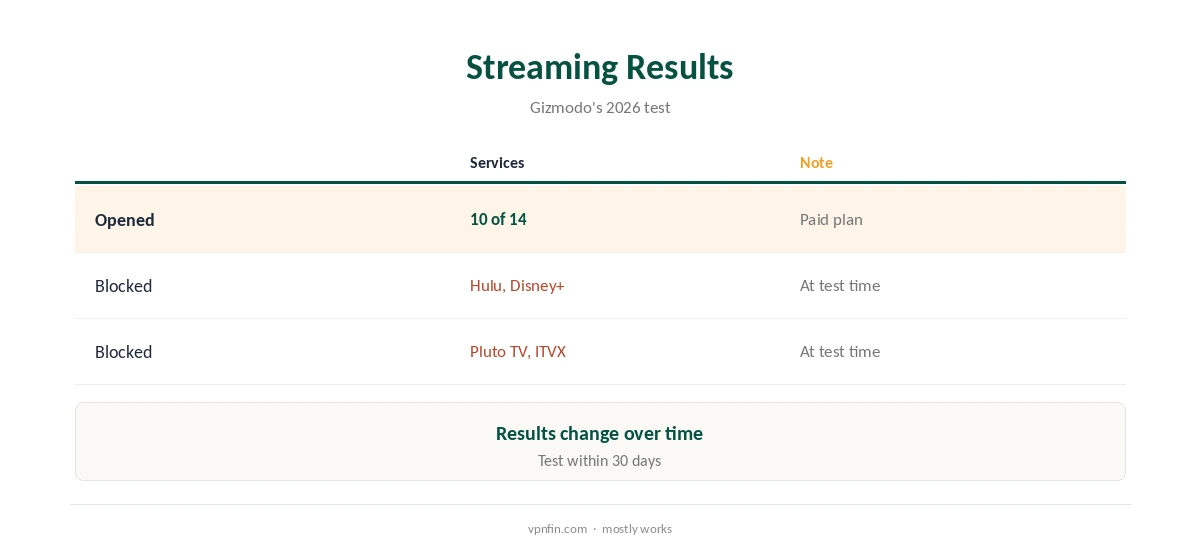Image resolution: width=1200 pixels, height=548 pixels.
Task: Click the 'Services' column header
Action: click(x=497, y=163)
